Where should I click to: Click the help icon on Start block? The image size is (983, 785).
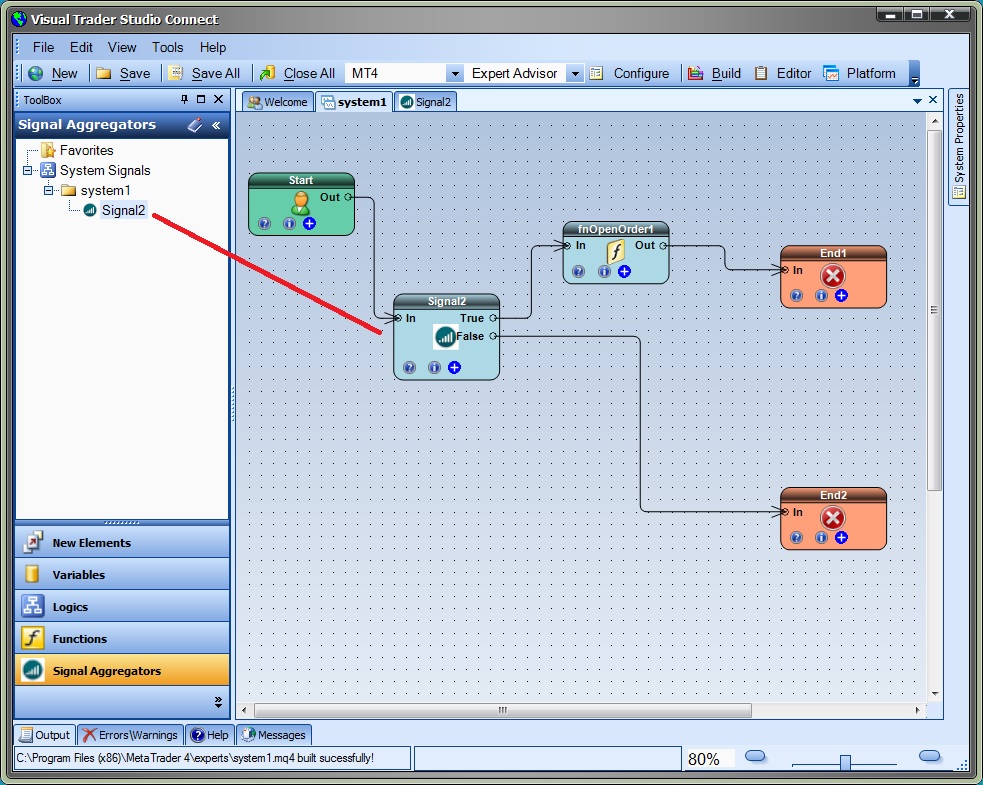click(x=265, y=223)
